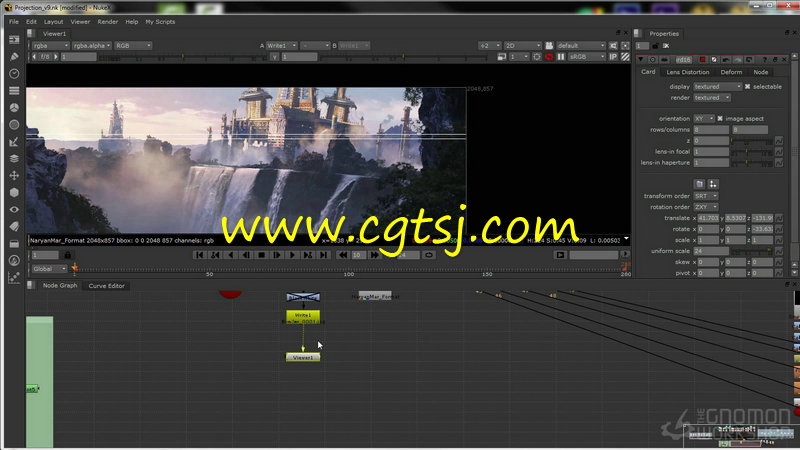Click the camera lock icon in the viewer toolbar

click(549, 46)
